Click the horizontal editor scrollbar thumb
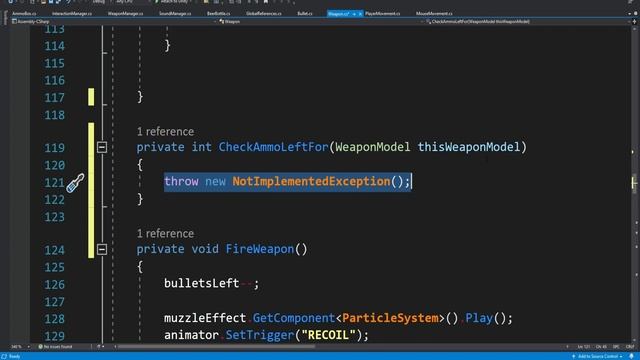The height and width of the screenshot is (360, 640). [x=216, y=347]
